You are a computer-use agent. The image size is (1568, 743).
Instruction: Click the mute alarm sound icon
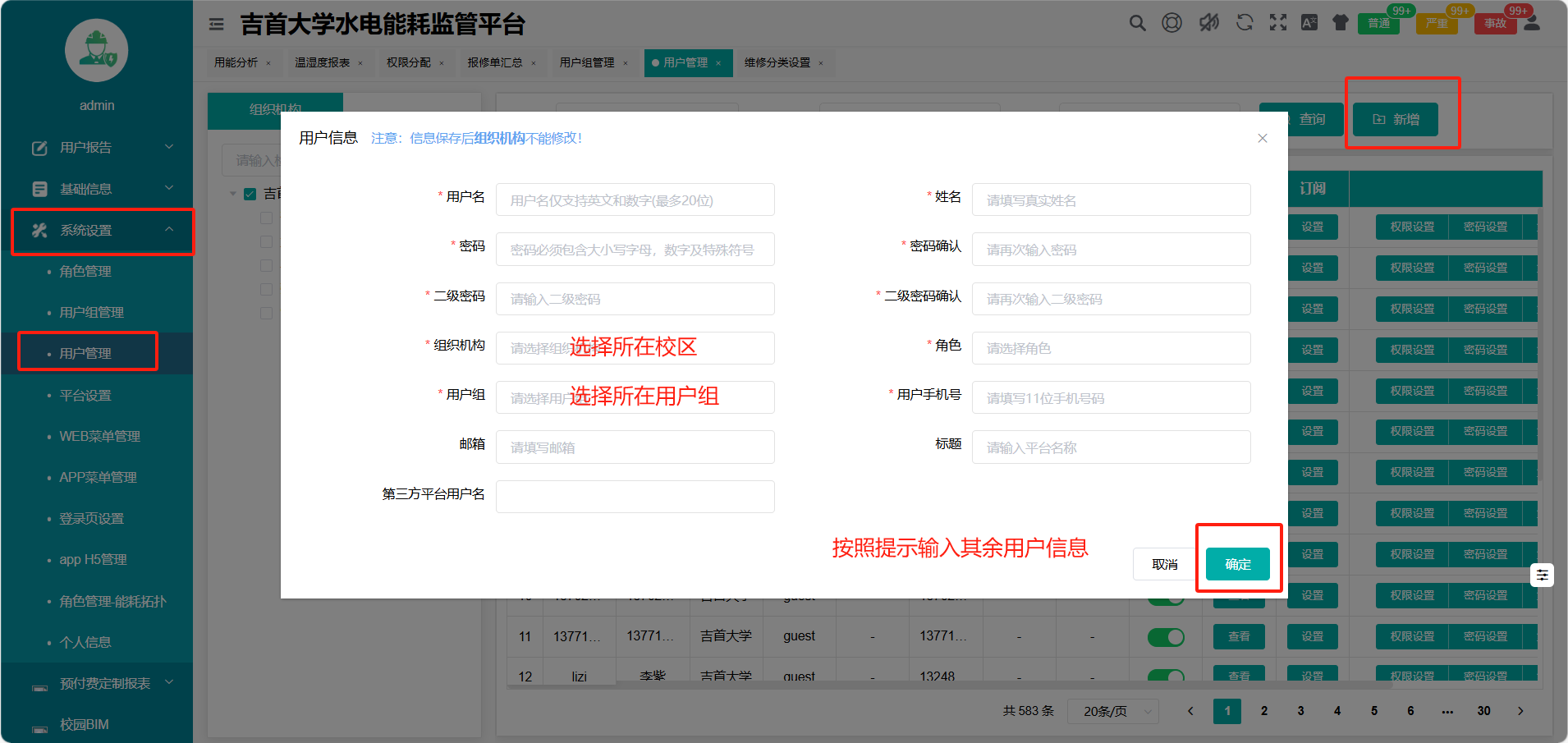(x=1208, y=23)
